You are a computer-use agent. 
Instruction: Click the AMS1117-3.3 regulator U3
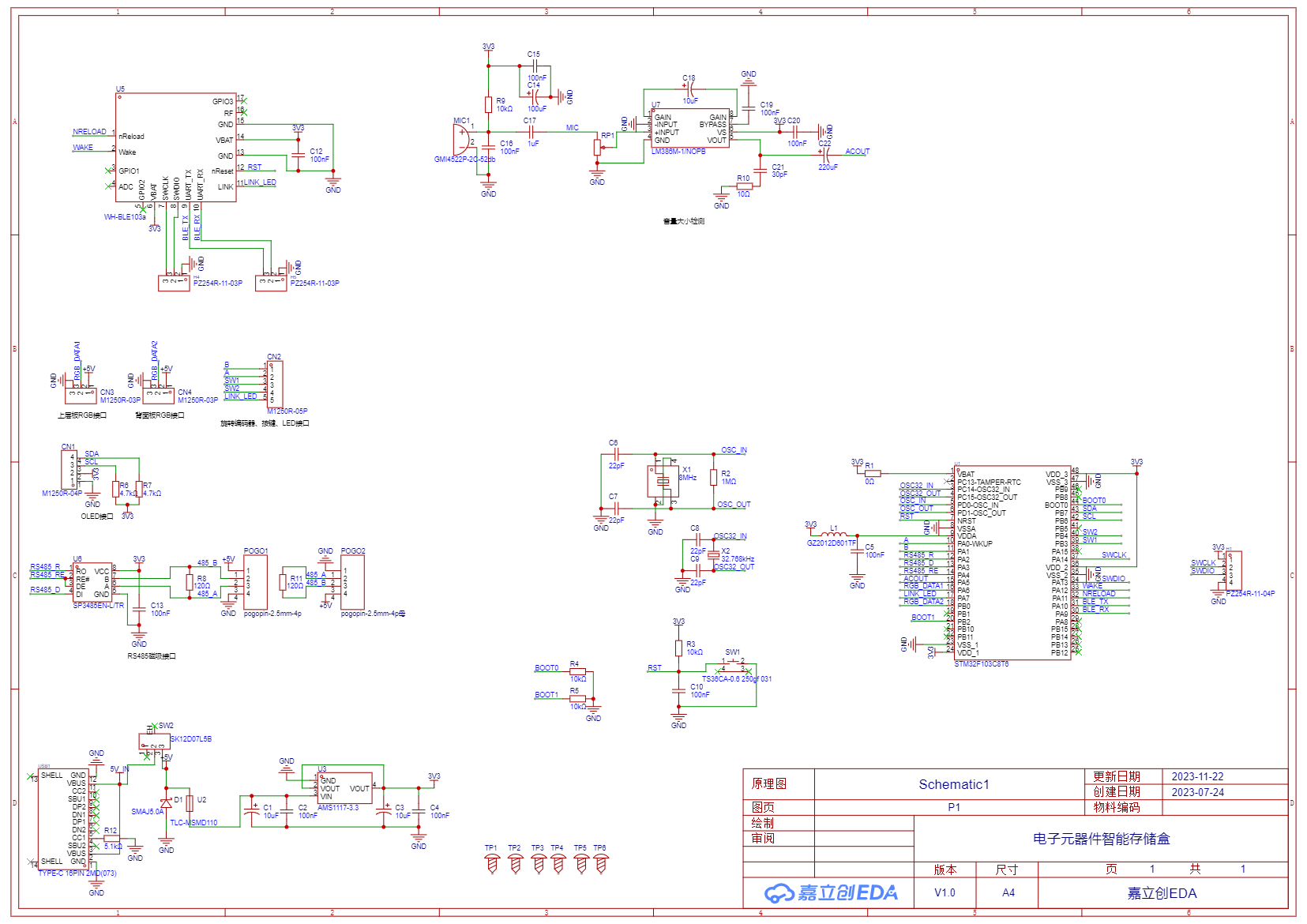point(345,787)
